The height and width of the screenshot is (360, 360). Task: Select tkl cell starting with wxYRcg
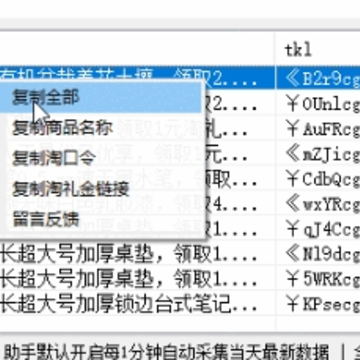pos(318,205)
